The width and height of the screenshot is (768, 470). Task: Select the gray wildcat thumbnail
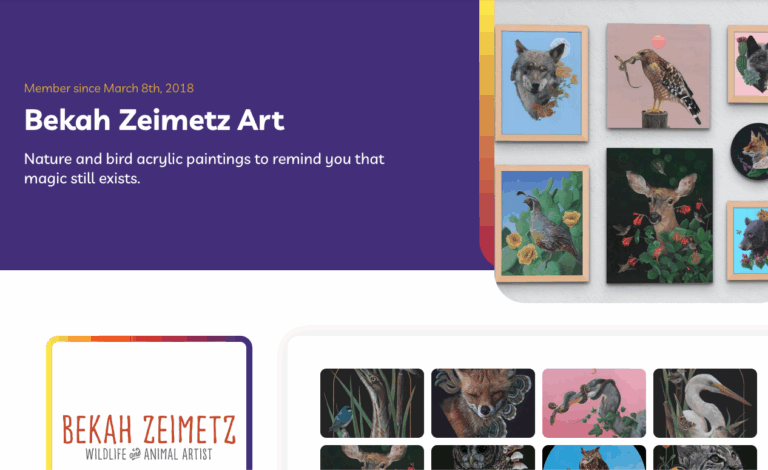tap(705, 457)
